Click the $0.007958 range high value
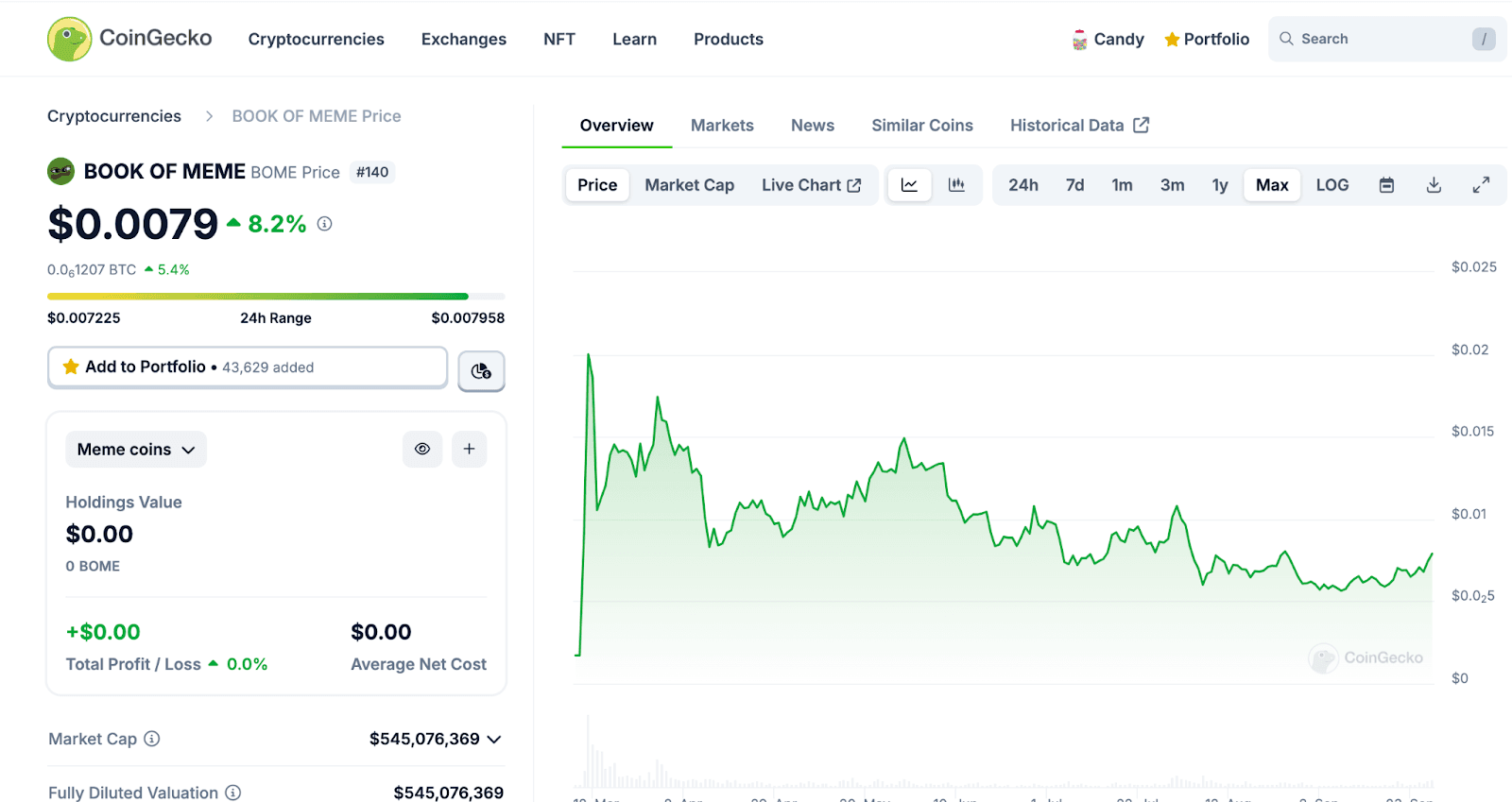 (468, 318)
